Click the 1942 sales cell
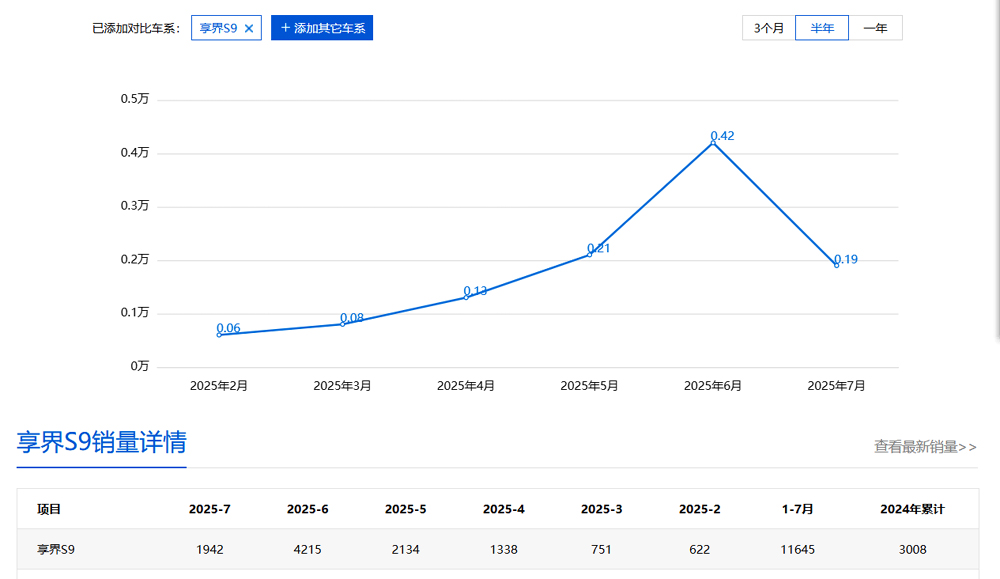This screenshot has height=579, width=1000. (210, 550)
